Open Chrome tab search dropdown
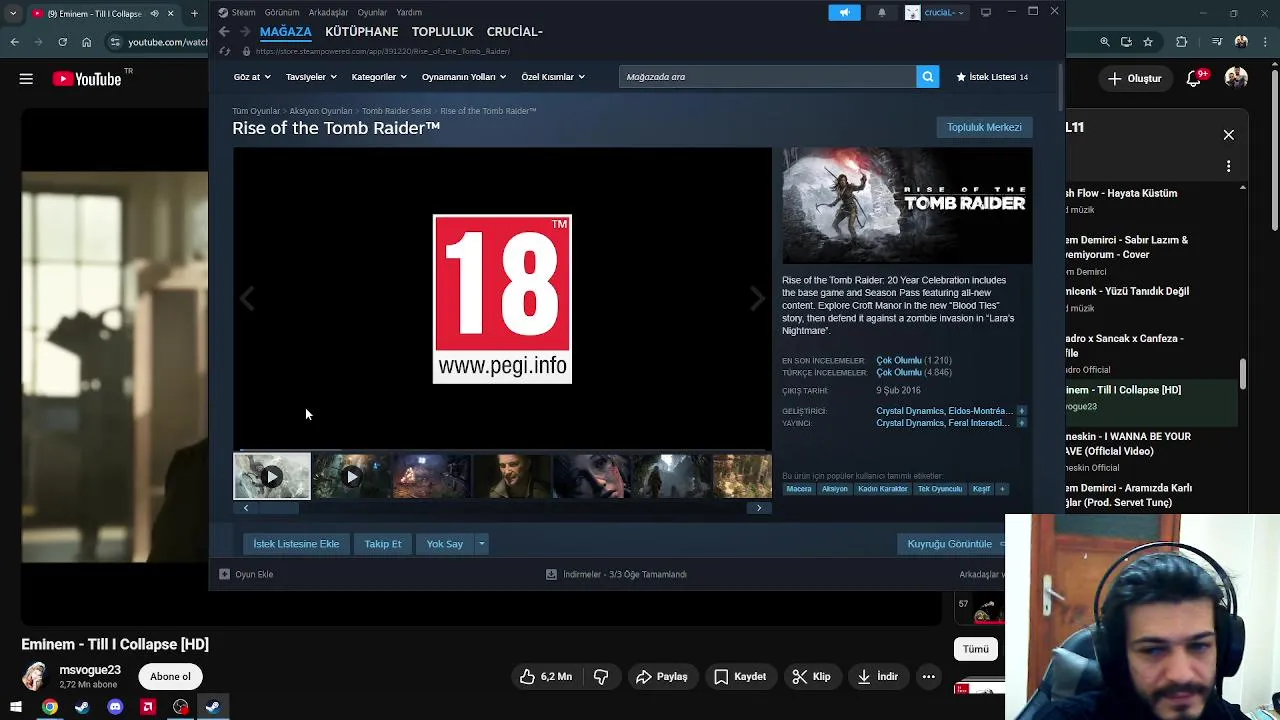 (x=13, y=14)
